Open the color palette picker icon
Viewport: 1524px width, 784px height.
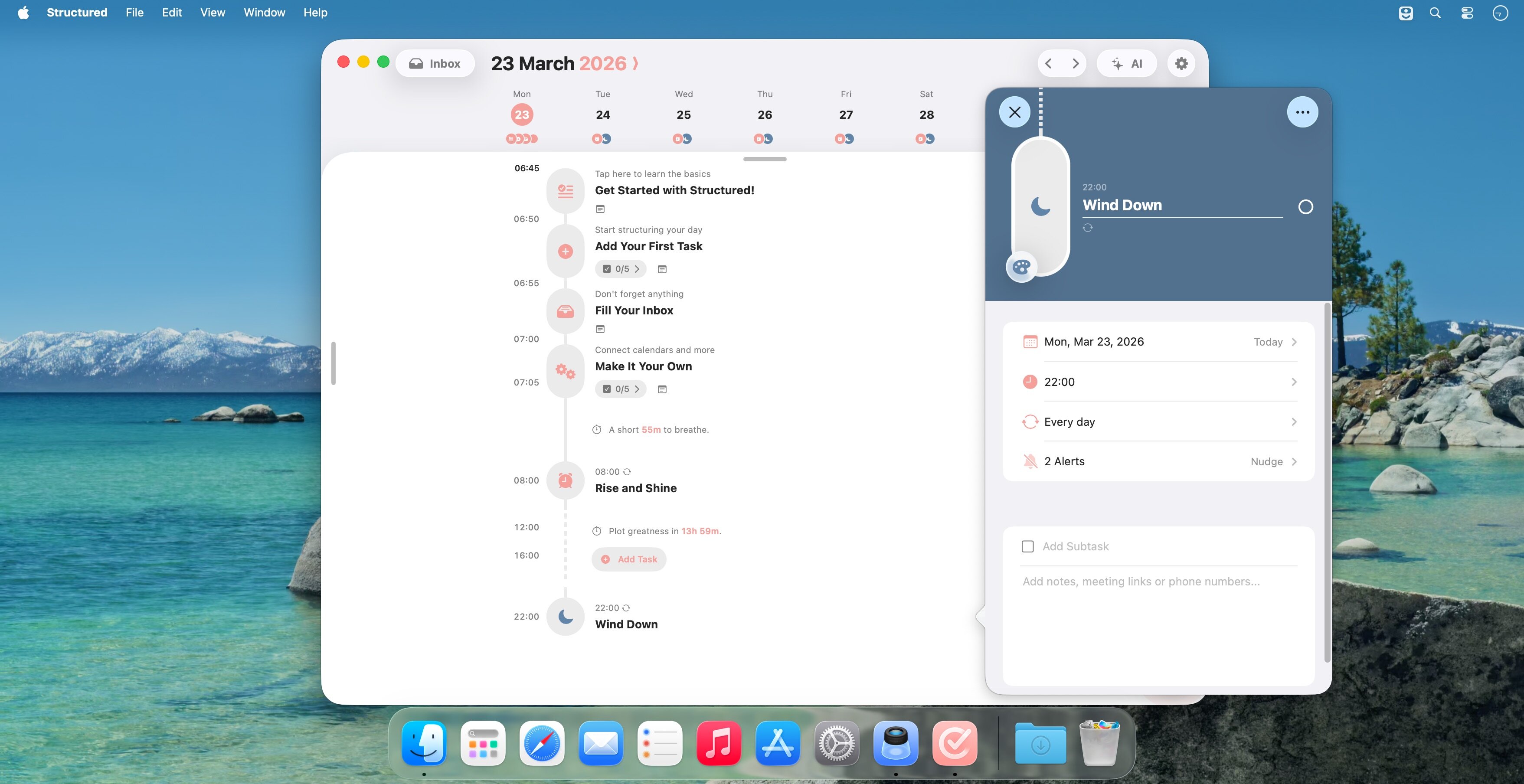[1021, 268]
